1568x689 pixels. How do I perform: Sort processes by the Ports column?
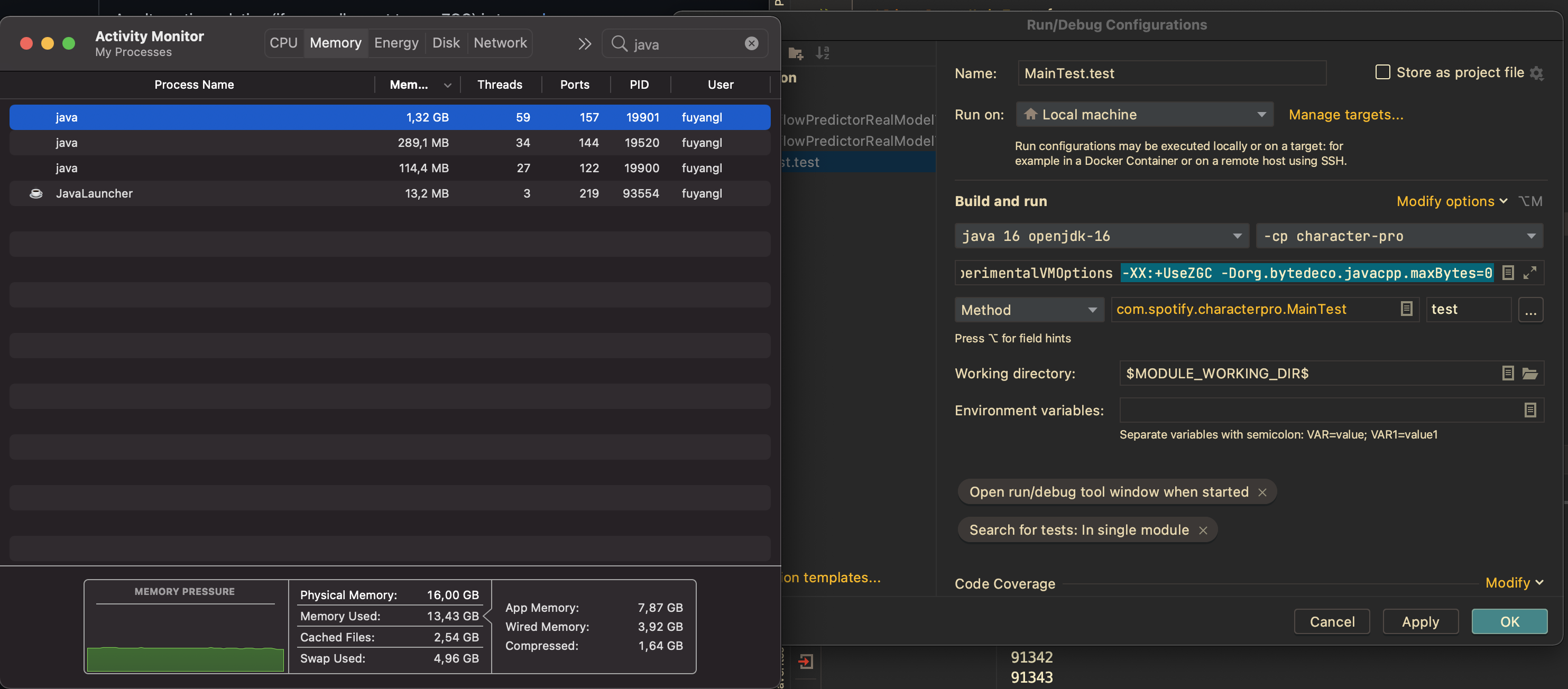point(575,85)
